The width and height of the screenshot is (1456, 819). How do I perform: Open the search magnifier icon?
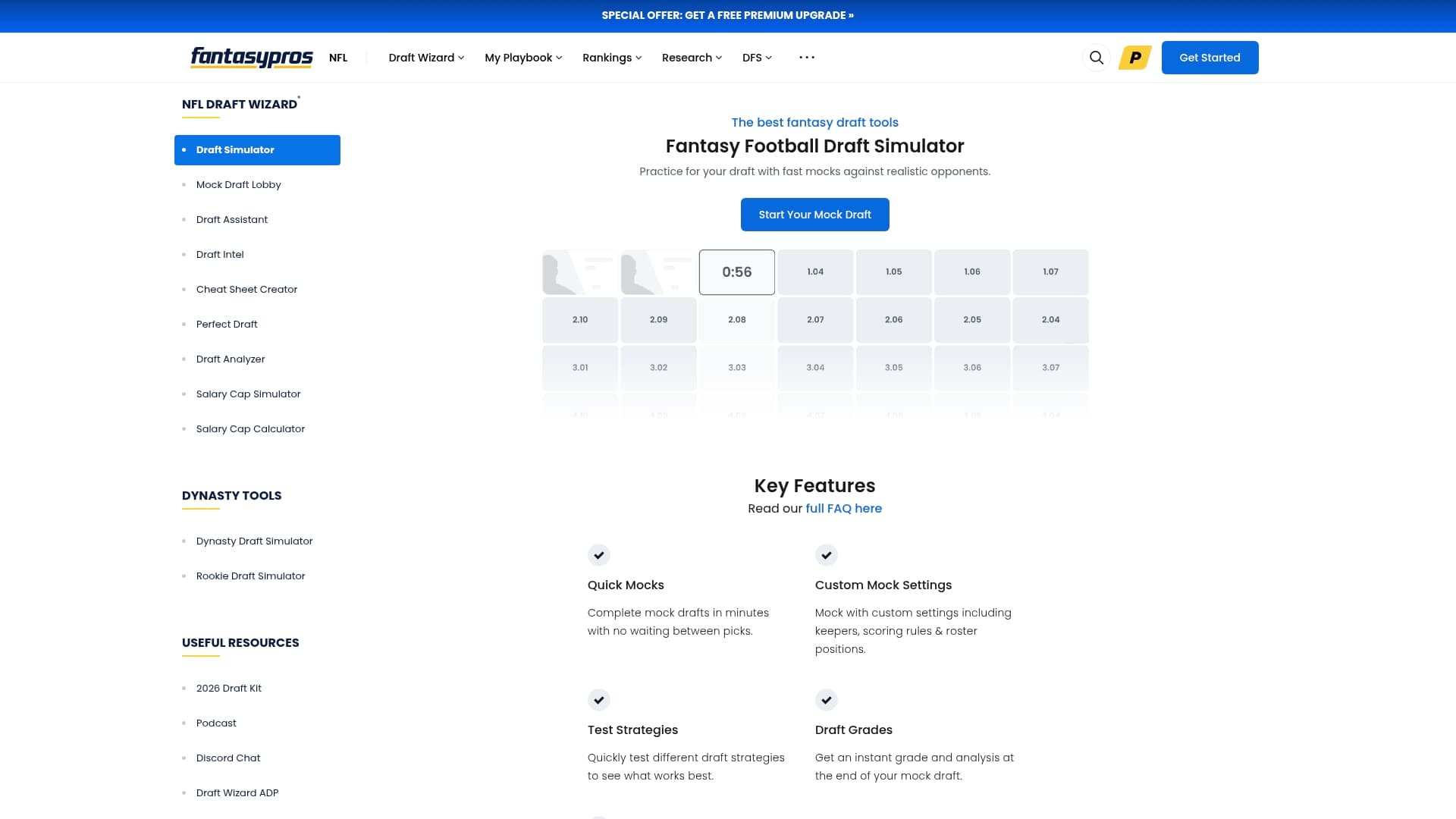[1096, 58]
